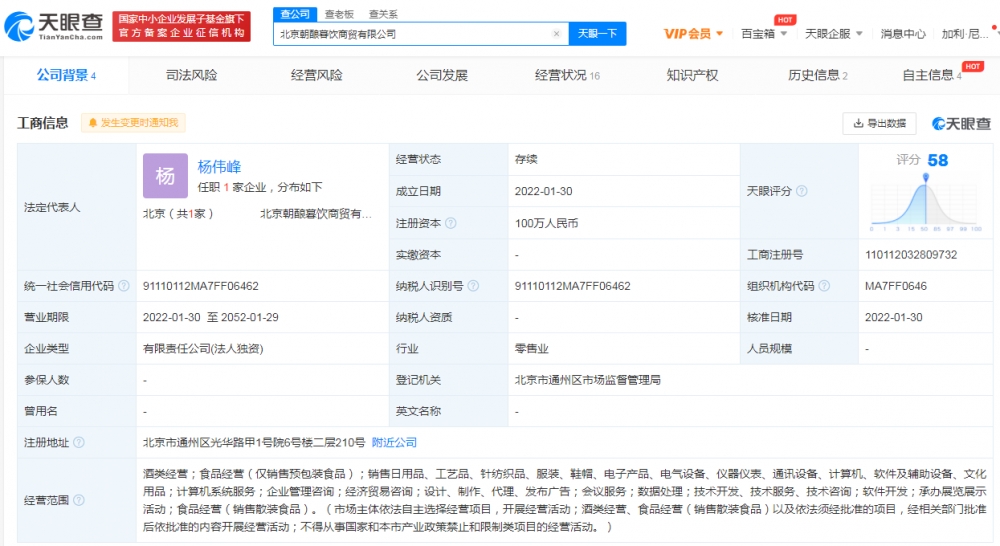Click the red 官方备案企业征信机构 banner
1000x546 pixels.
pos(182,26)
